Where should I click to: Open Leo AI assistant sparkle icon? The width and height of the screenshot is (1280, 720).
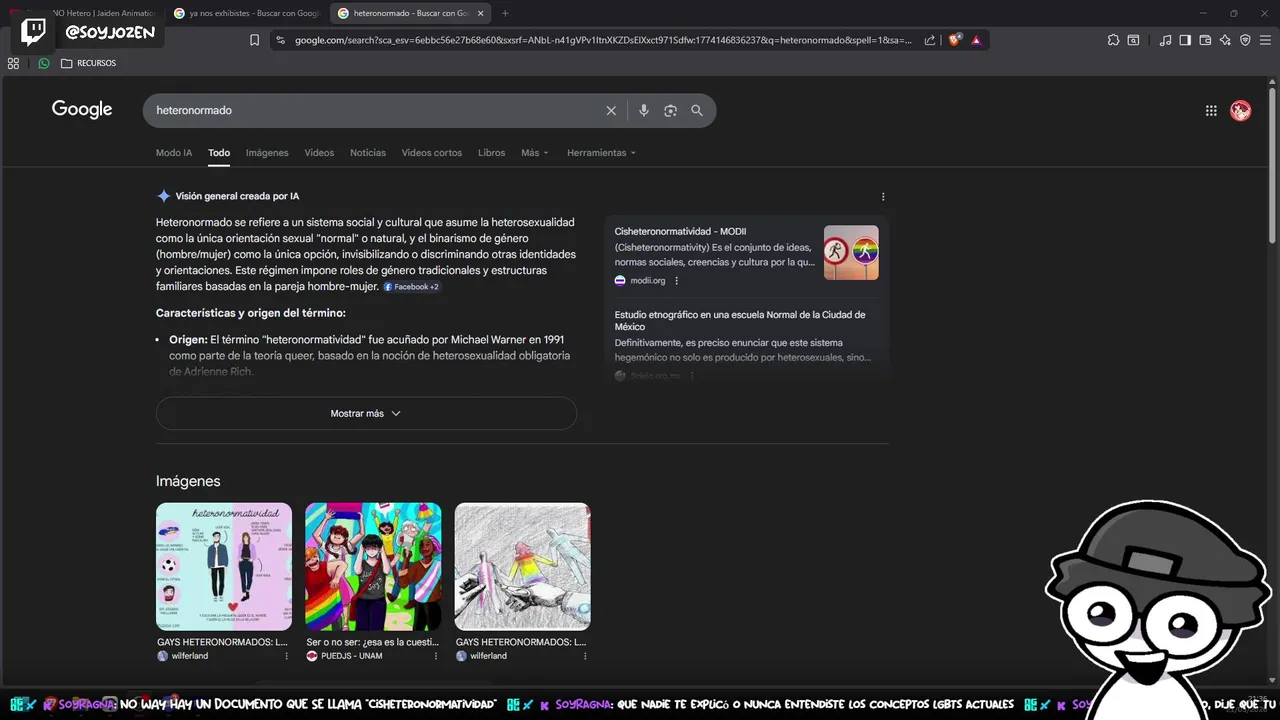pyautogui.click(x=1225, y=40)
